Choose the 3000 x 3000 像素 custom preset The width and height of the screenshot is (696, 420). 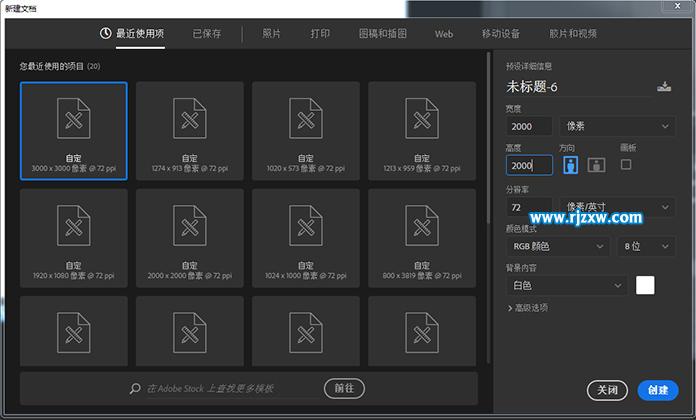tap(74, 131)
